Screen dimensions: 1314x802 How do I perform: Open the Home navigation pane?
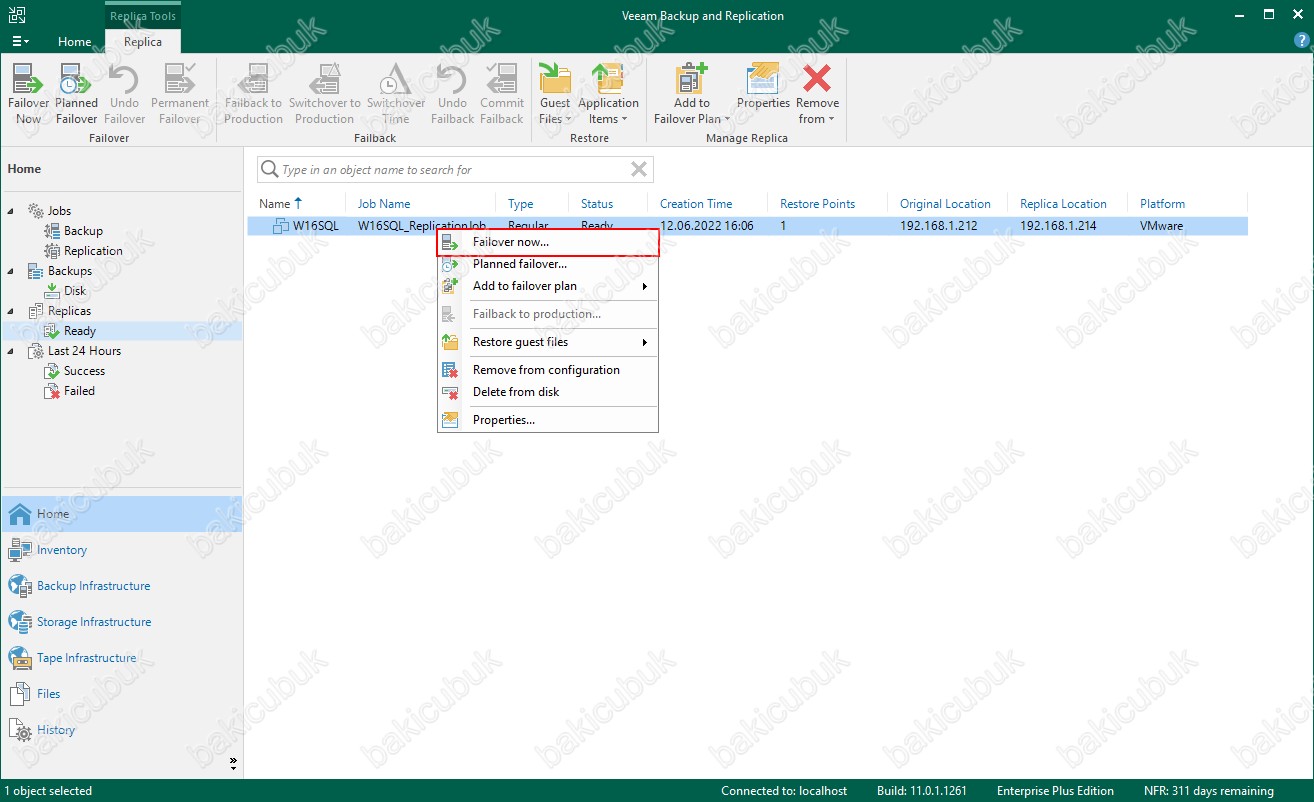tap(121, 514)
